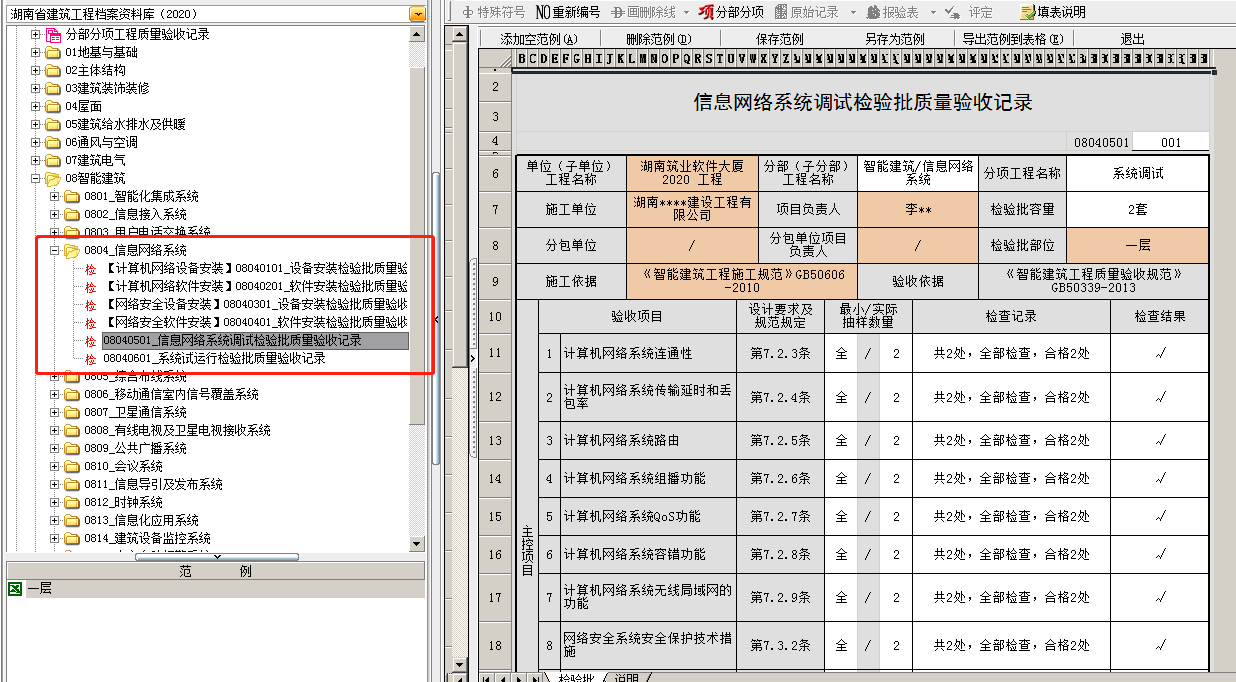Select the 04屋面 folder icon
The image size is (1236, 682).
(53, 106)
